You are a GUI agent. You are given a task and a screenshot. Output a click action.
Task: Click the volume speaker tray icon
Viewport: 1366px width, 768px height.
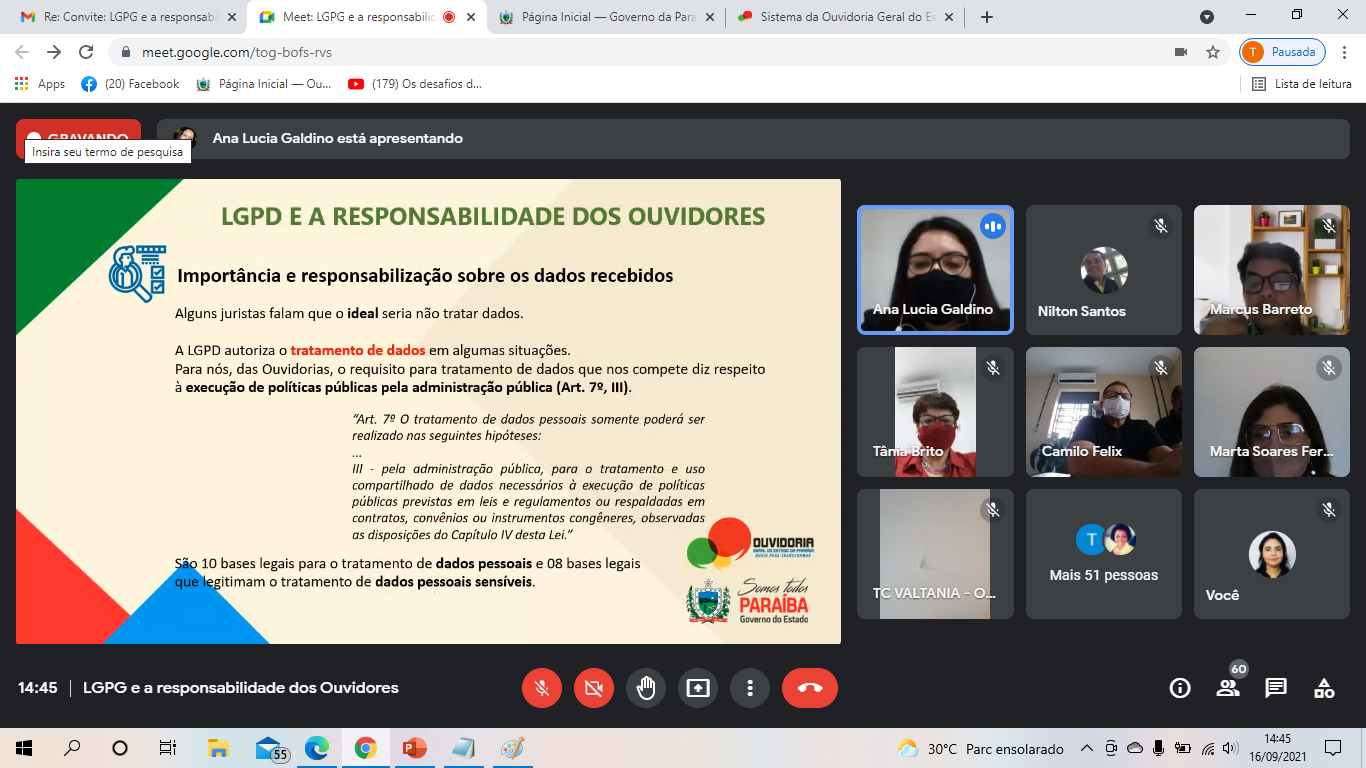pyautogui.click(x=1231, y=748)
